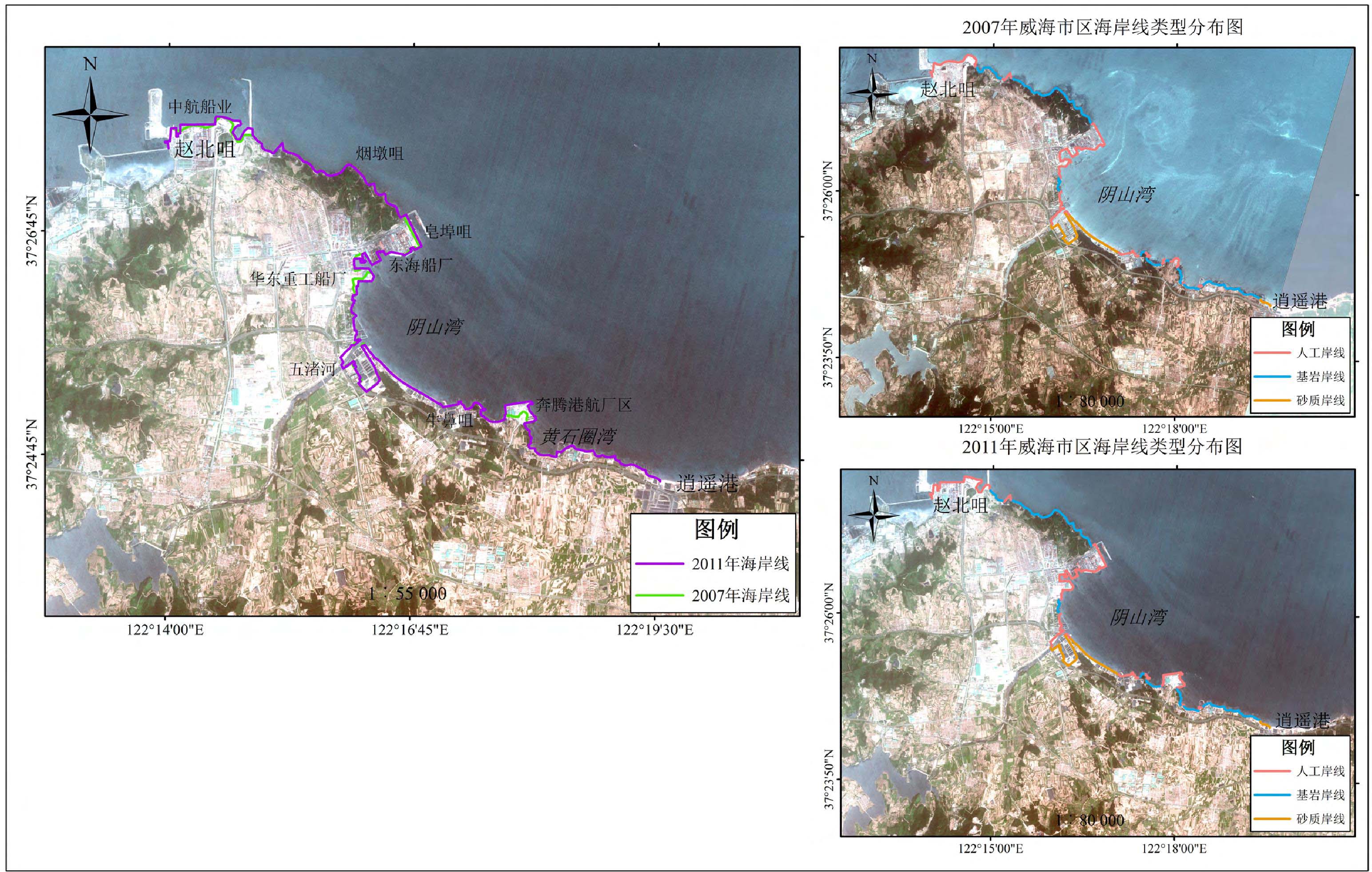The height and width of the screenshot is (872, 1372).
Task: Click the 东海船厂 label
Action: pyautogui.click(x=420, y=264)
